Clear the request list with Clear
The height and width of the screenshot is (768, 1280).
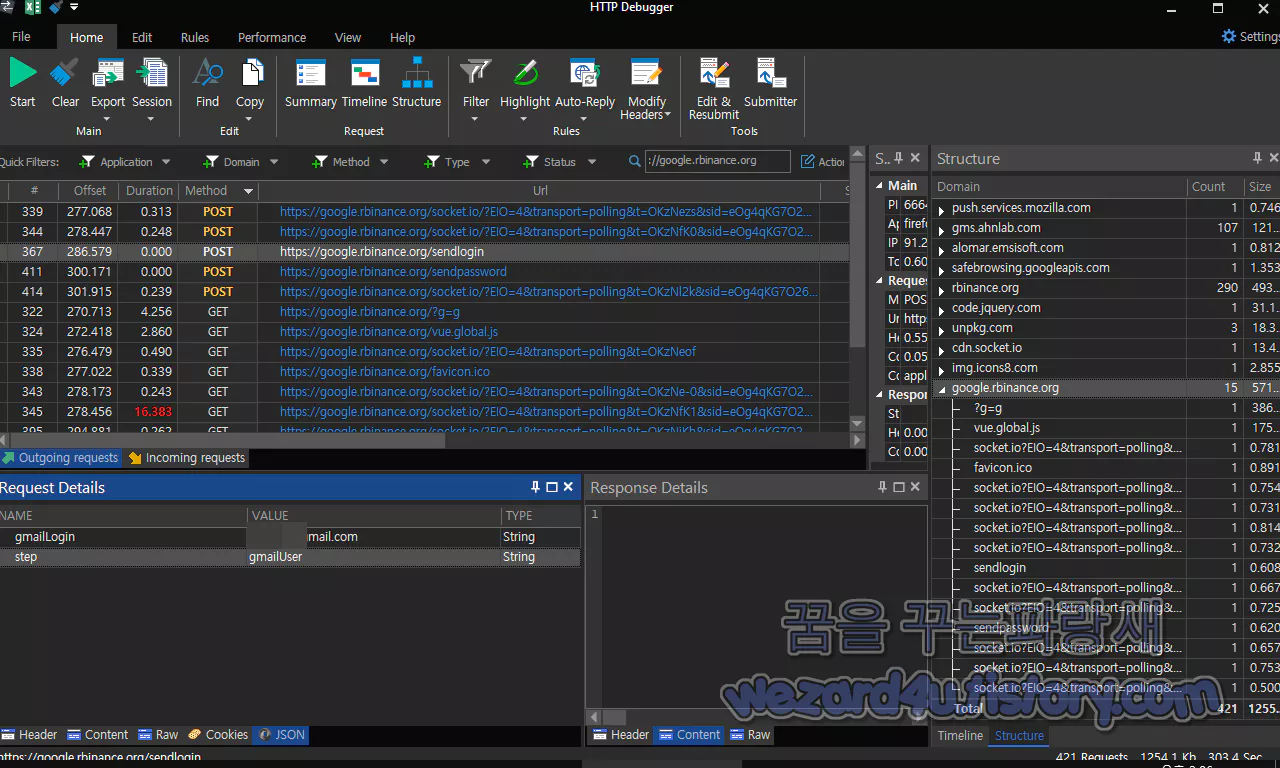point(65,73)
